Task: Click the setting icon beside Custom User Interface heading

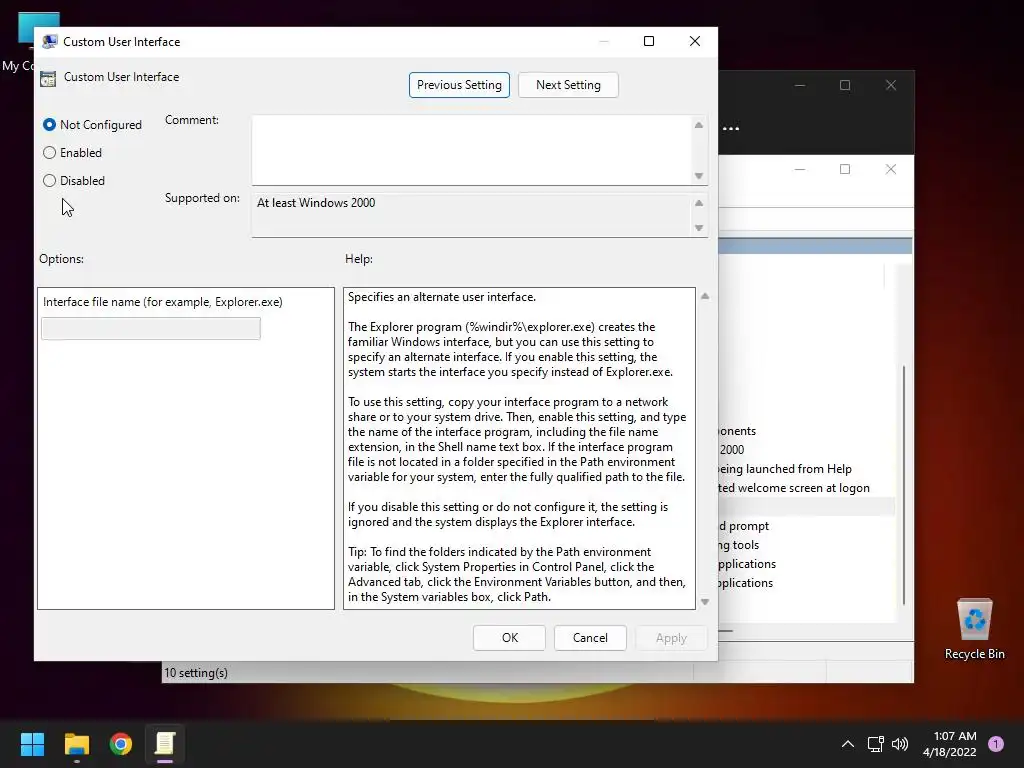Action: tap(48, 79)
